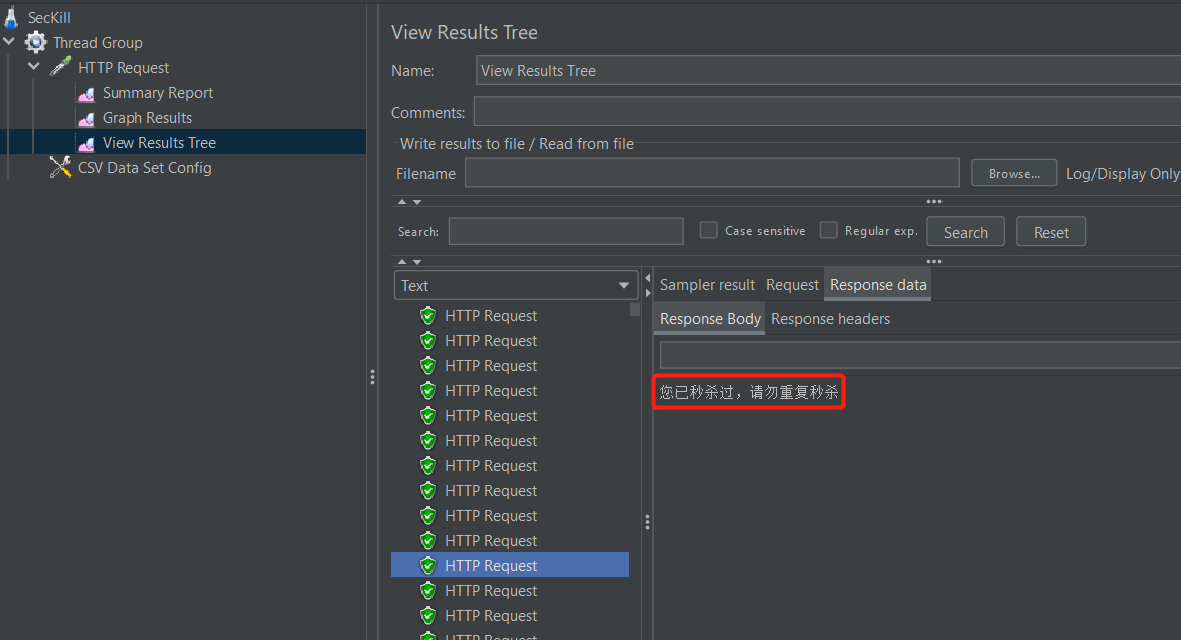Collapse the HTTP Request tree node
This screenshot has width=1181, height=640.
pyautogui.click(x=34, y=67)
